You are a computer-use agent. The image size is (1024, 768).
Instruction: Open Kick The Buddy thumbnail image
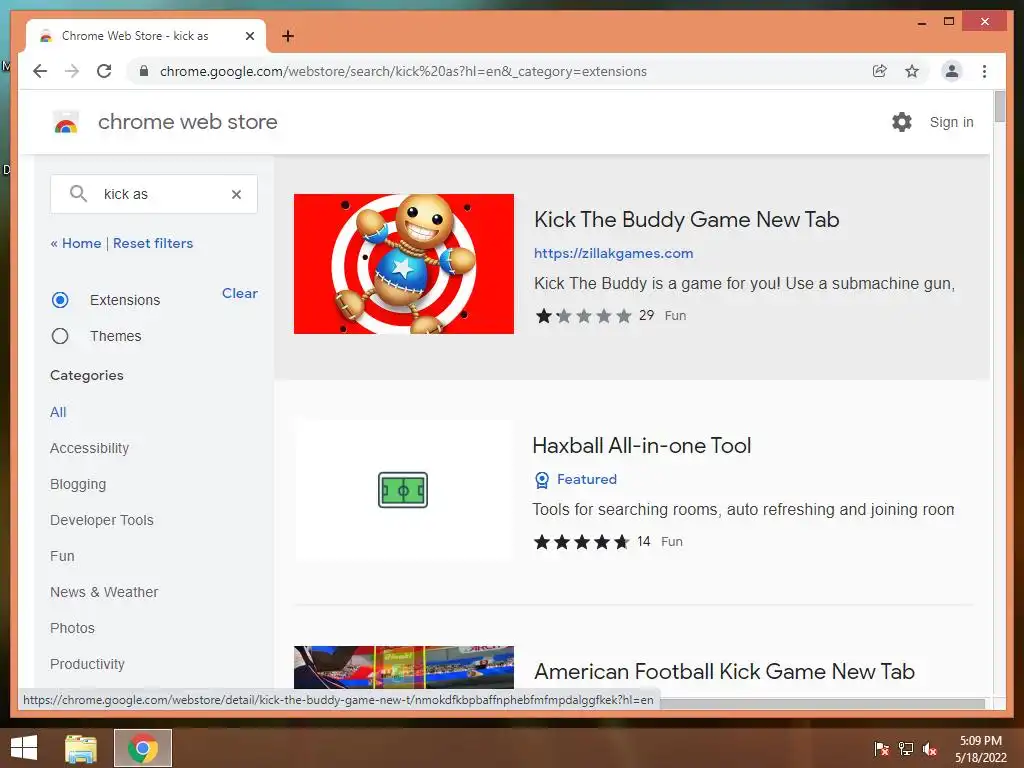404,264
